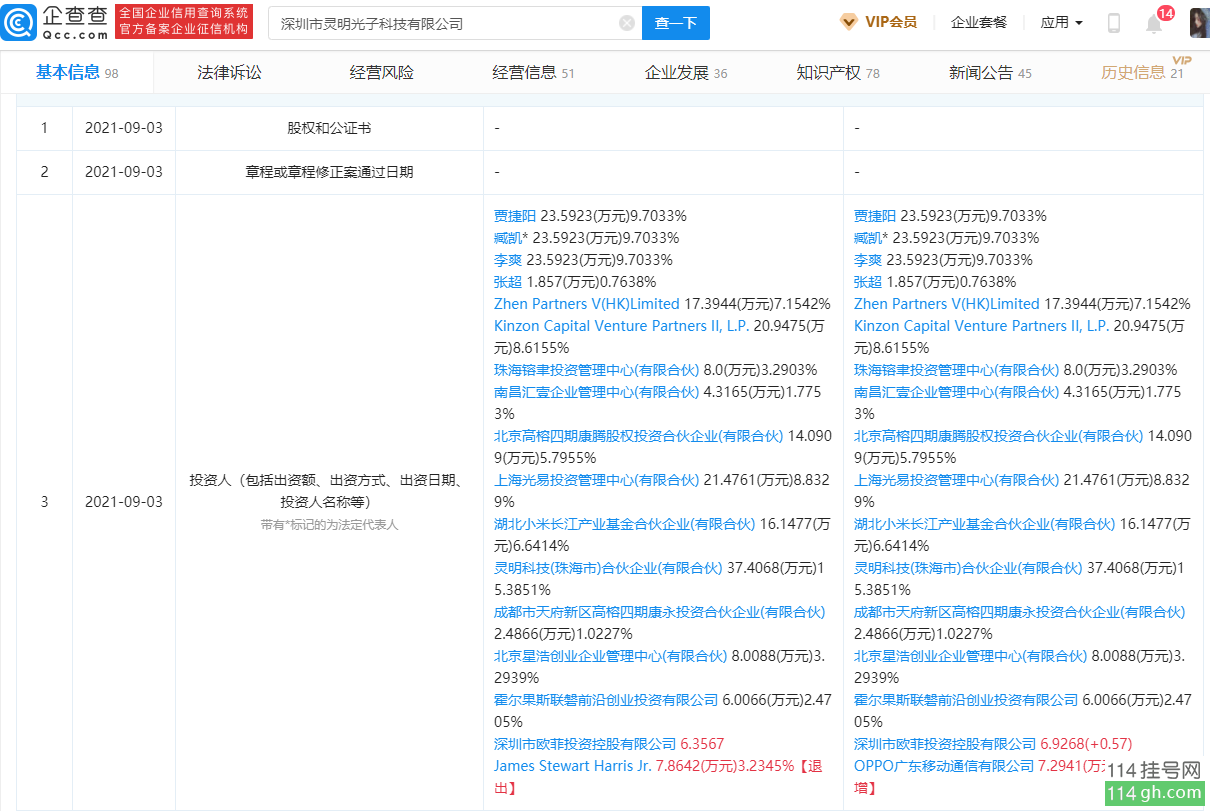Select the 2021-09-03 date in 章程 row

(x=124, y=172)
